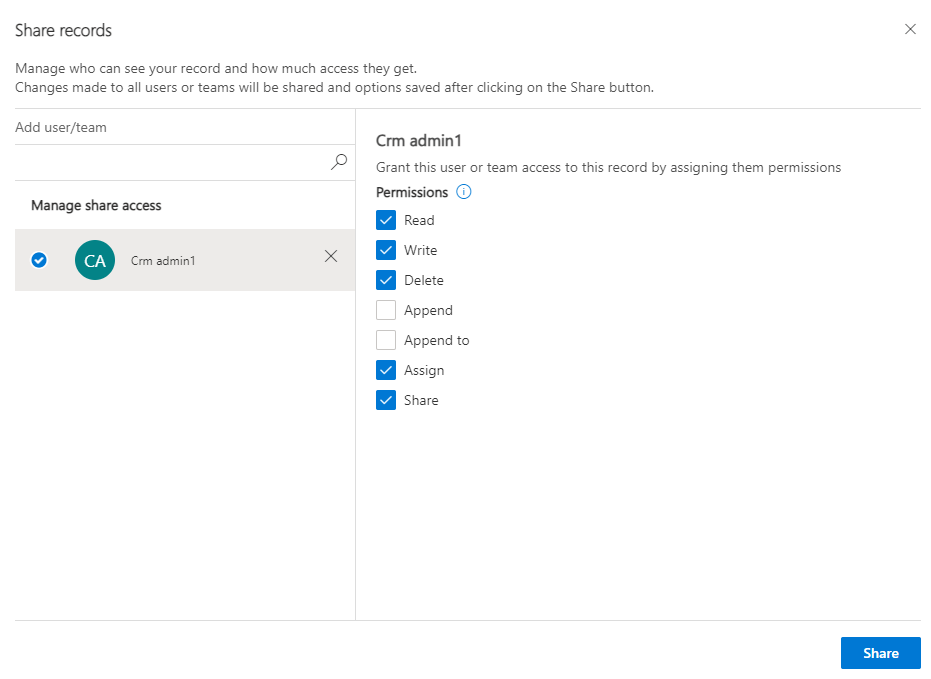Click the teal CA avatar

pyautogui.click(x=95, y=260)
